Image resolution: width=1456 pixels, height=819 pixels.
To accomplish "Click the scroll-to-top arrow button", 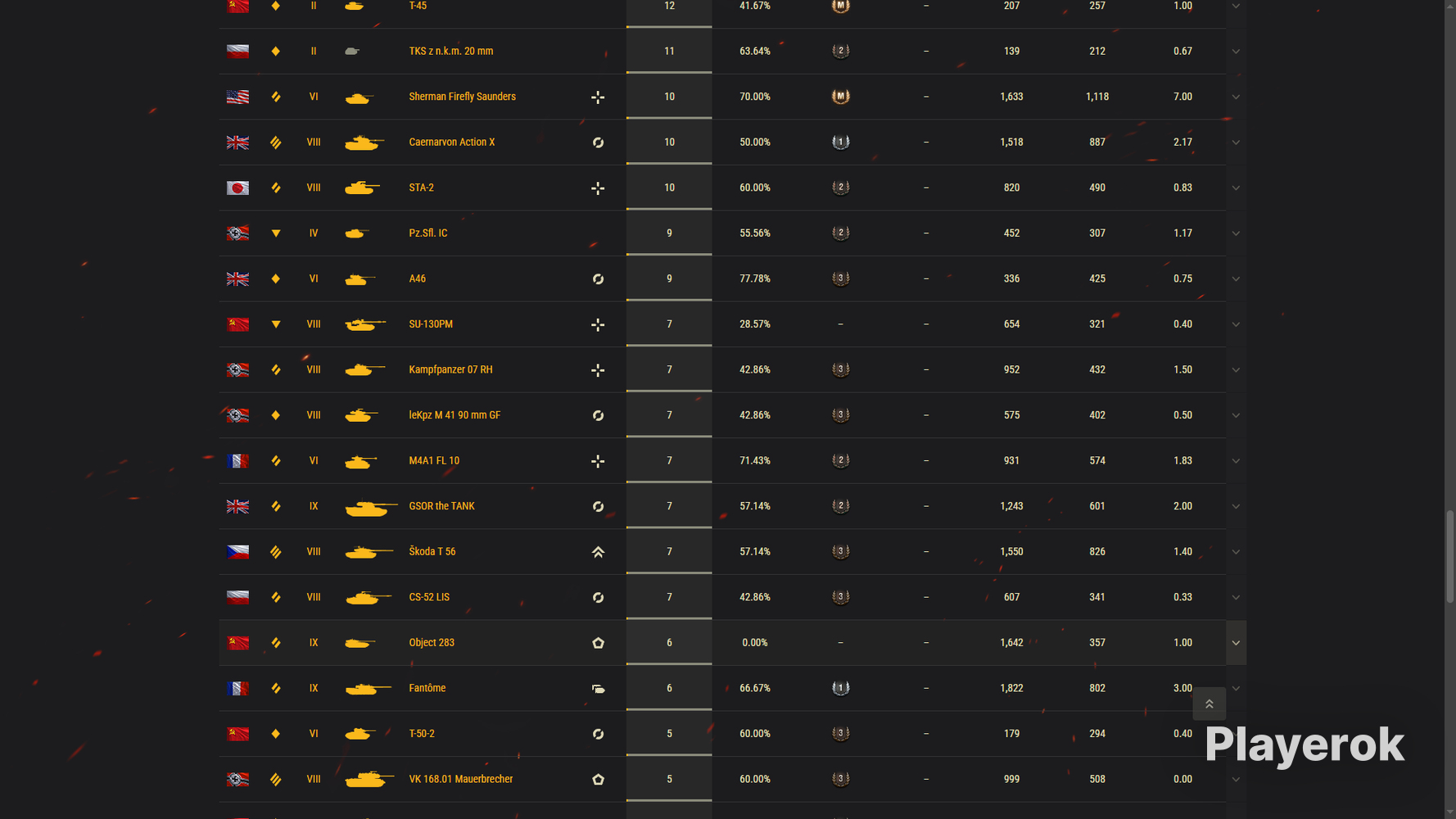I will 1209,704.
